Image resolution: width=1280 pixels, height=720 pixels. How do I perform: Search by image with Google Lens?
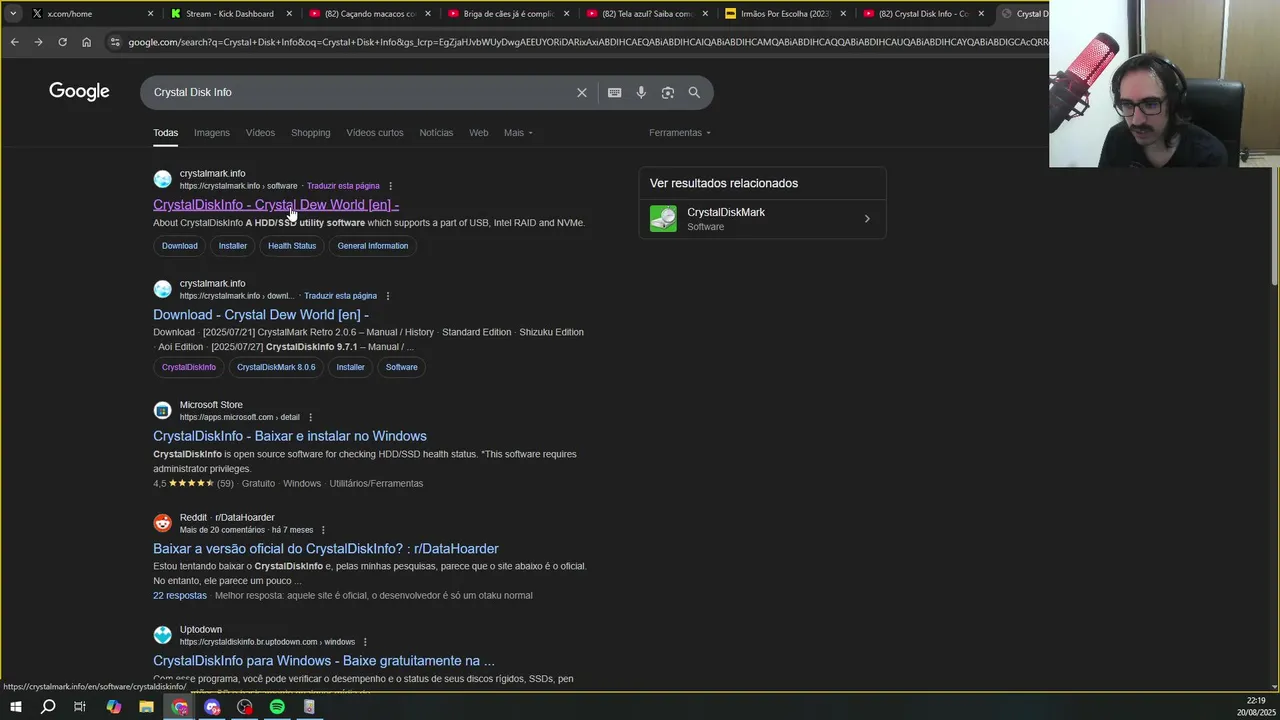668,92
